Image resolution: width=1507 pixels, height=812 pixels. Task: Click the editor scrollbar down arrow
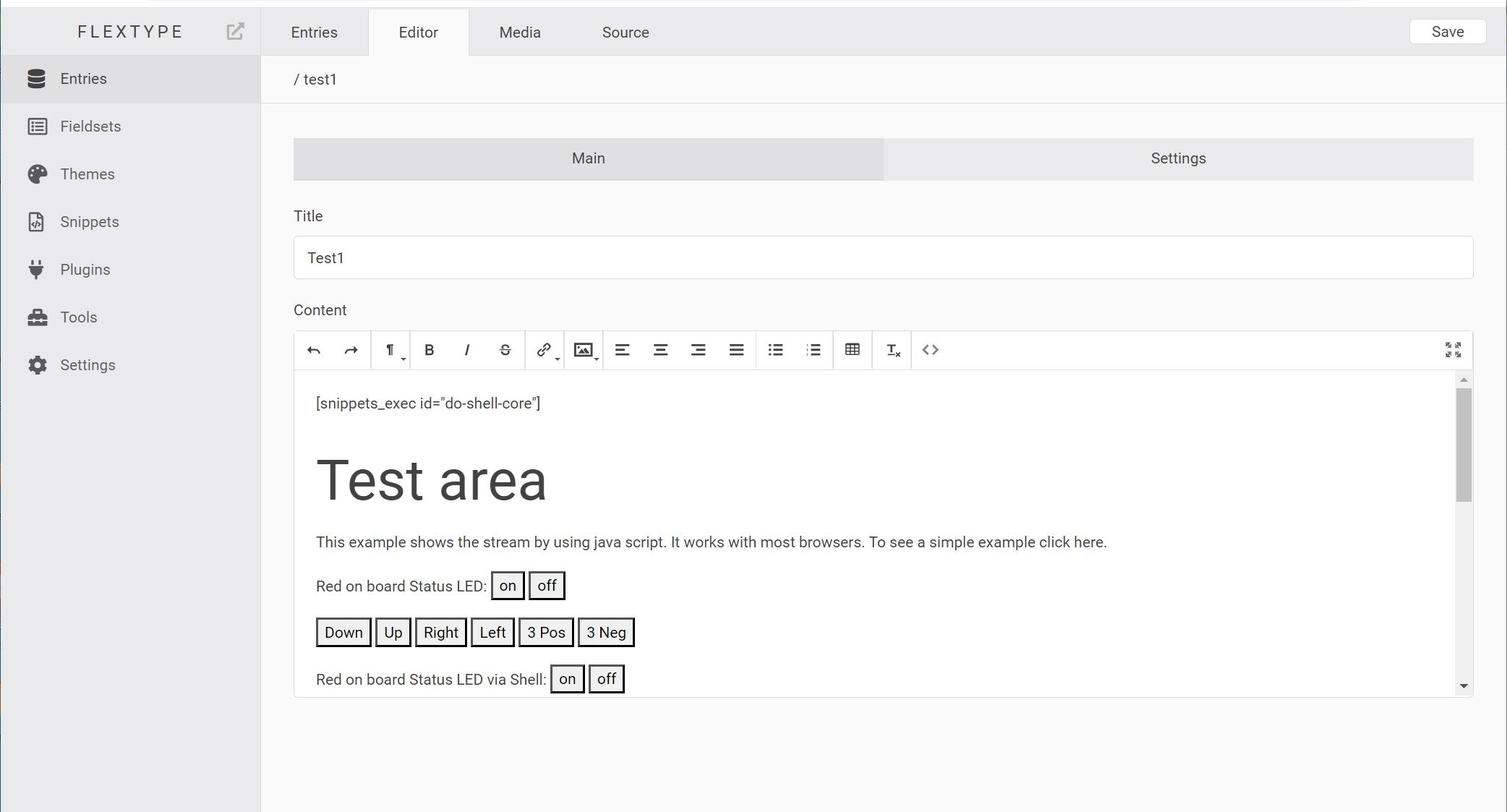(x=1464, y=685)
